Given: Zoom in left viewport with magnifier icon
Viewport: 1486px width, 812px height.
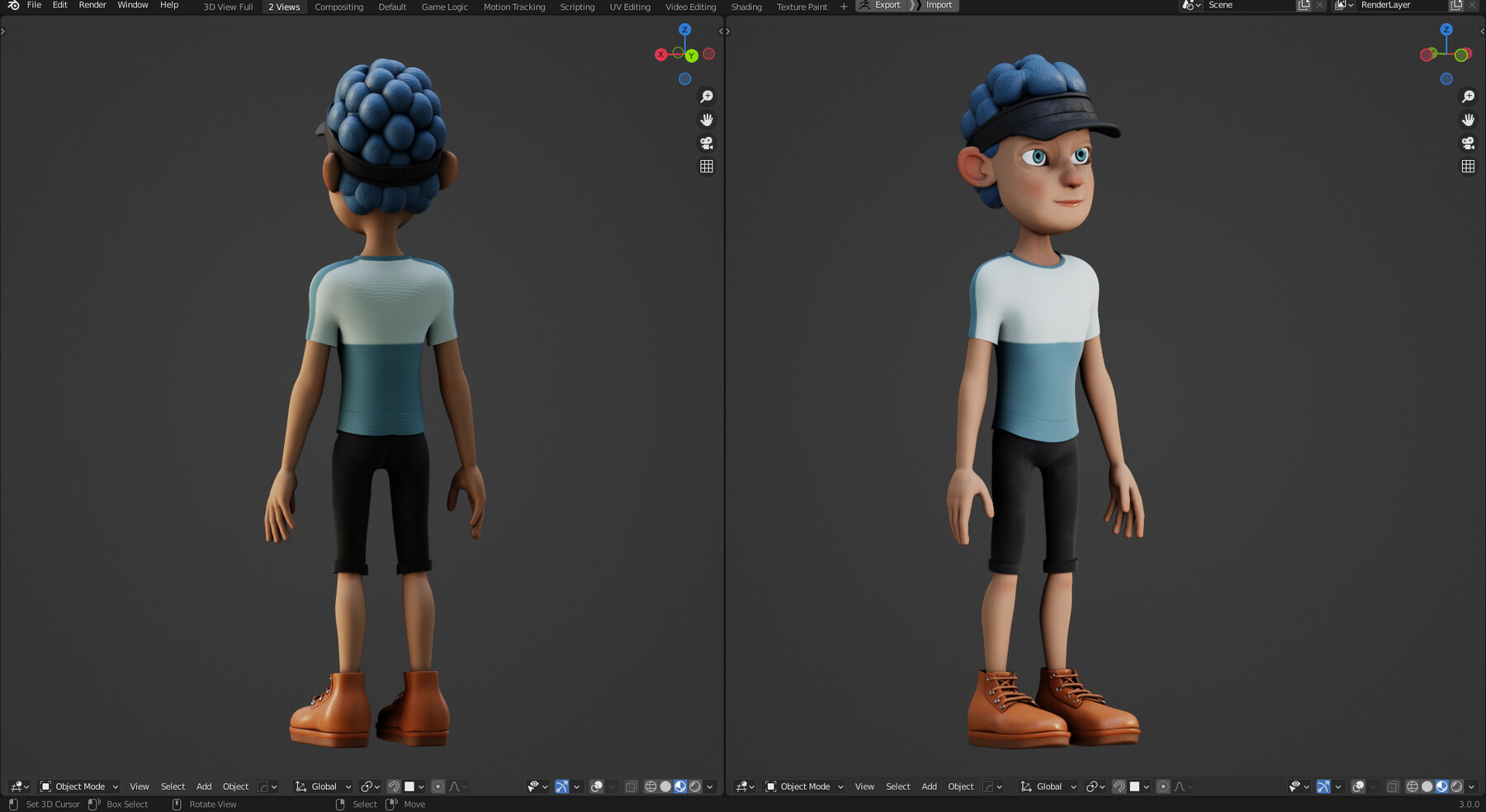Looking at the screenshot, I should point(707,97).
